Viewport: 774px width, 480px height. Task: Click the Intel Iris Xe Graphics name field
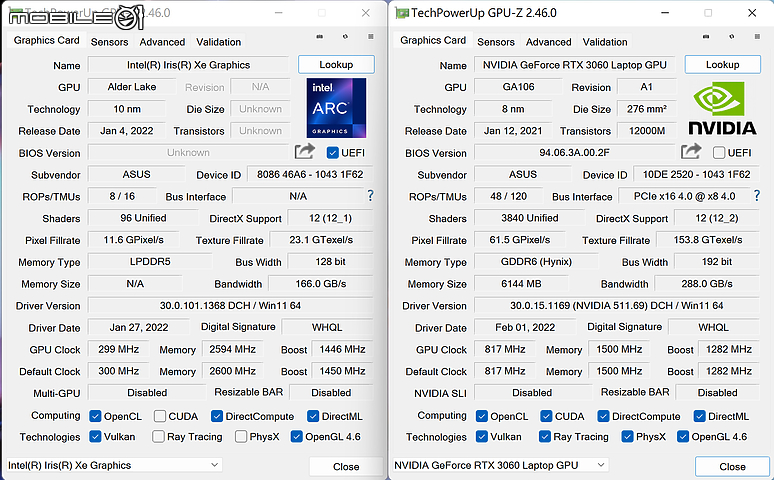tap(189, 65)
